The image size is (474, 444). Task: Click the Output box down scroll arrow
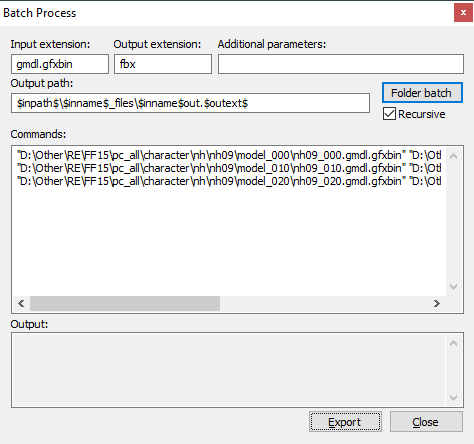(453, 397)
